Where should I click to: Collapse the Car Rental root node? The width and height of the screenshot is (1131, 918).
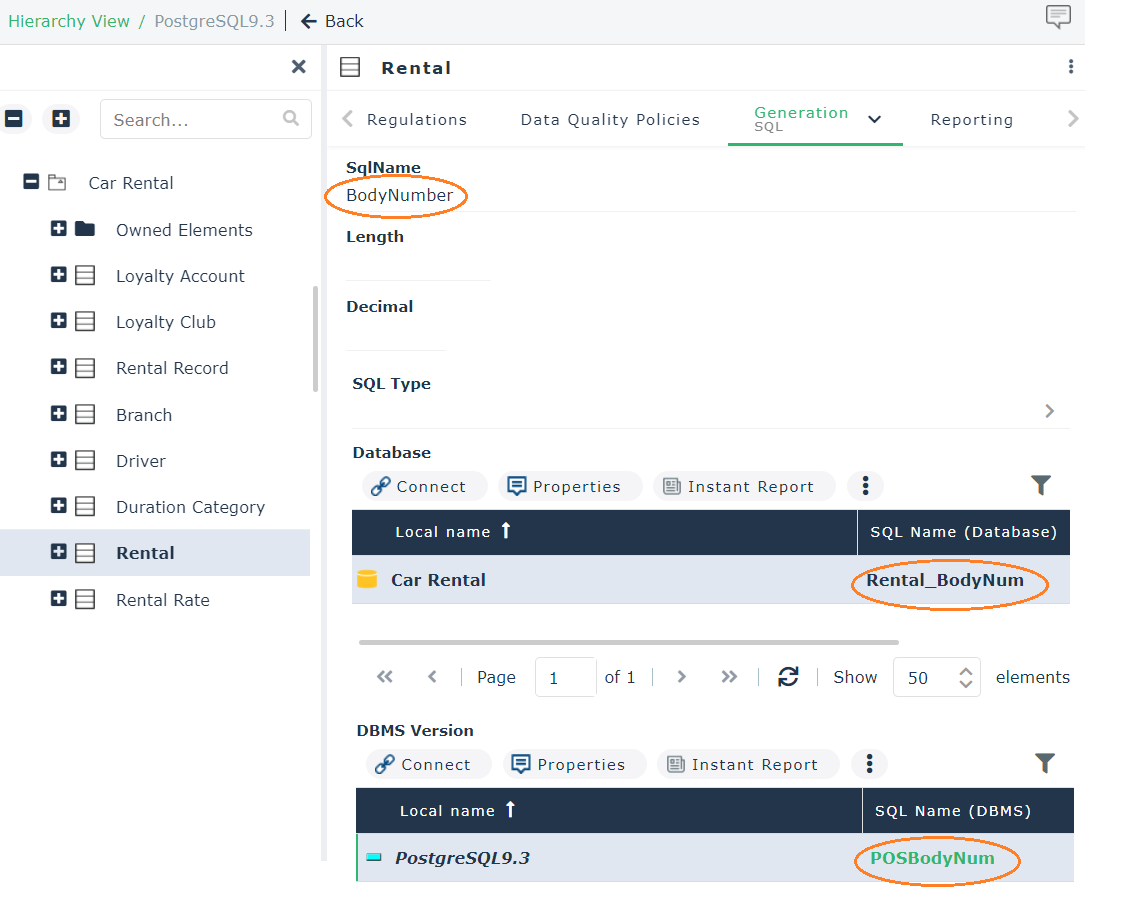tap(31, 183)
